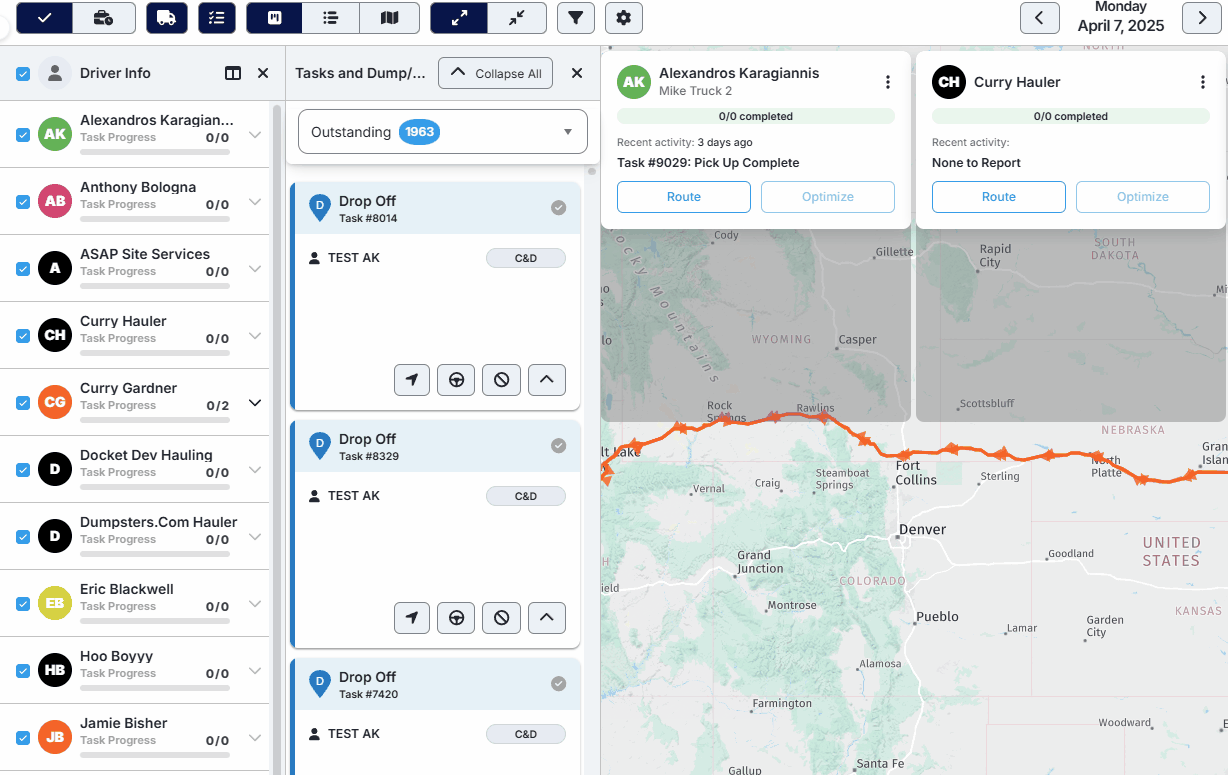Click steering wheel icon on Task #8329
Viewport: 1228px width, 775px height.
[456, 618]
